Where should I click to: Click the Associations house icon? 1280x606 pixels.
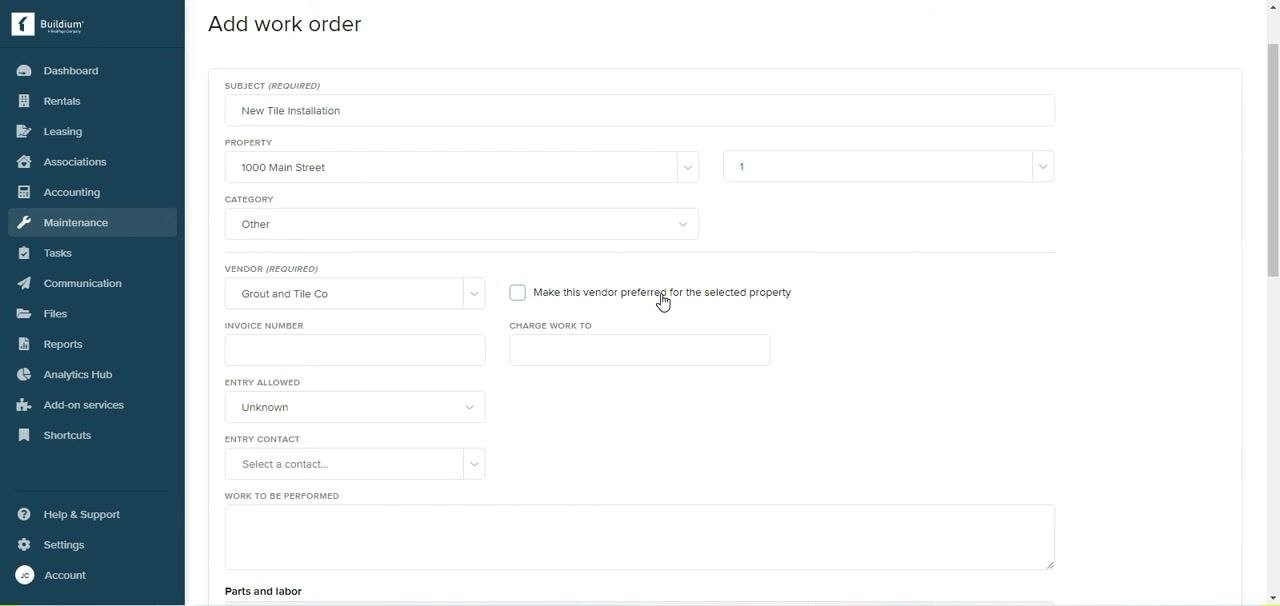click(24, 162)
